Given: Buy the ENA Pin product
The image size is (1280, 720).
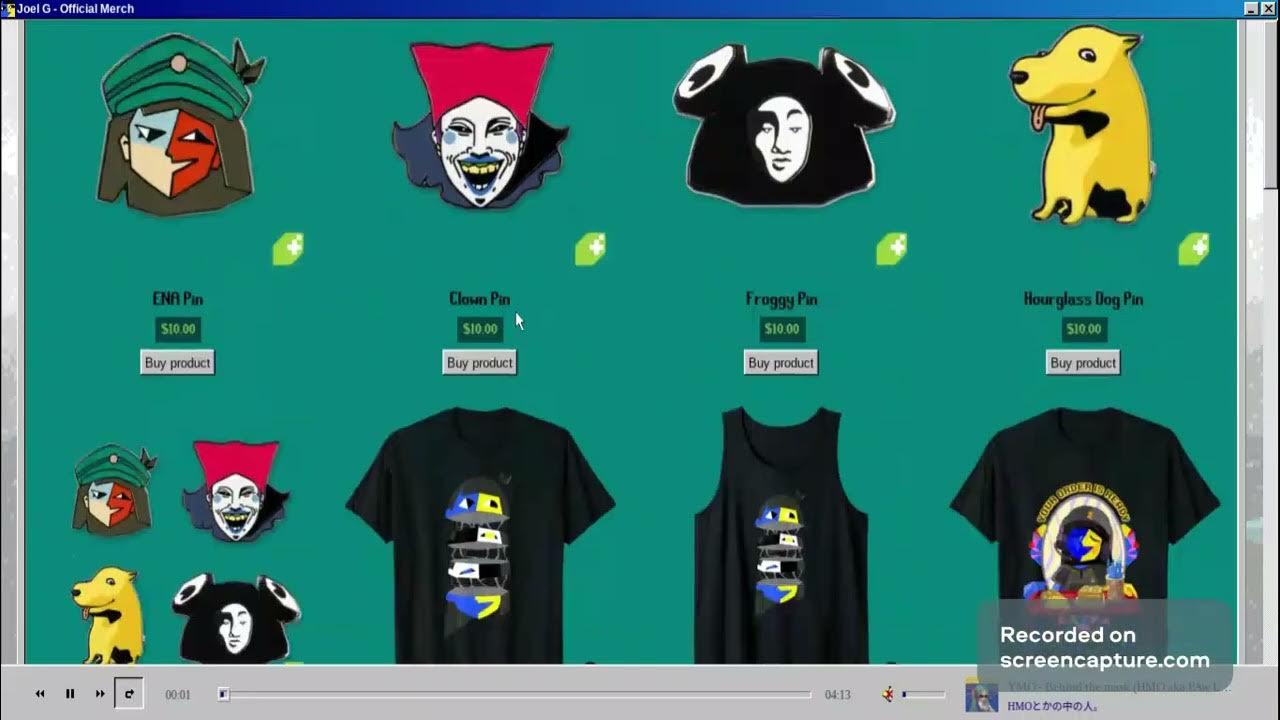Looking at the screenshot, I should point(178,363).
